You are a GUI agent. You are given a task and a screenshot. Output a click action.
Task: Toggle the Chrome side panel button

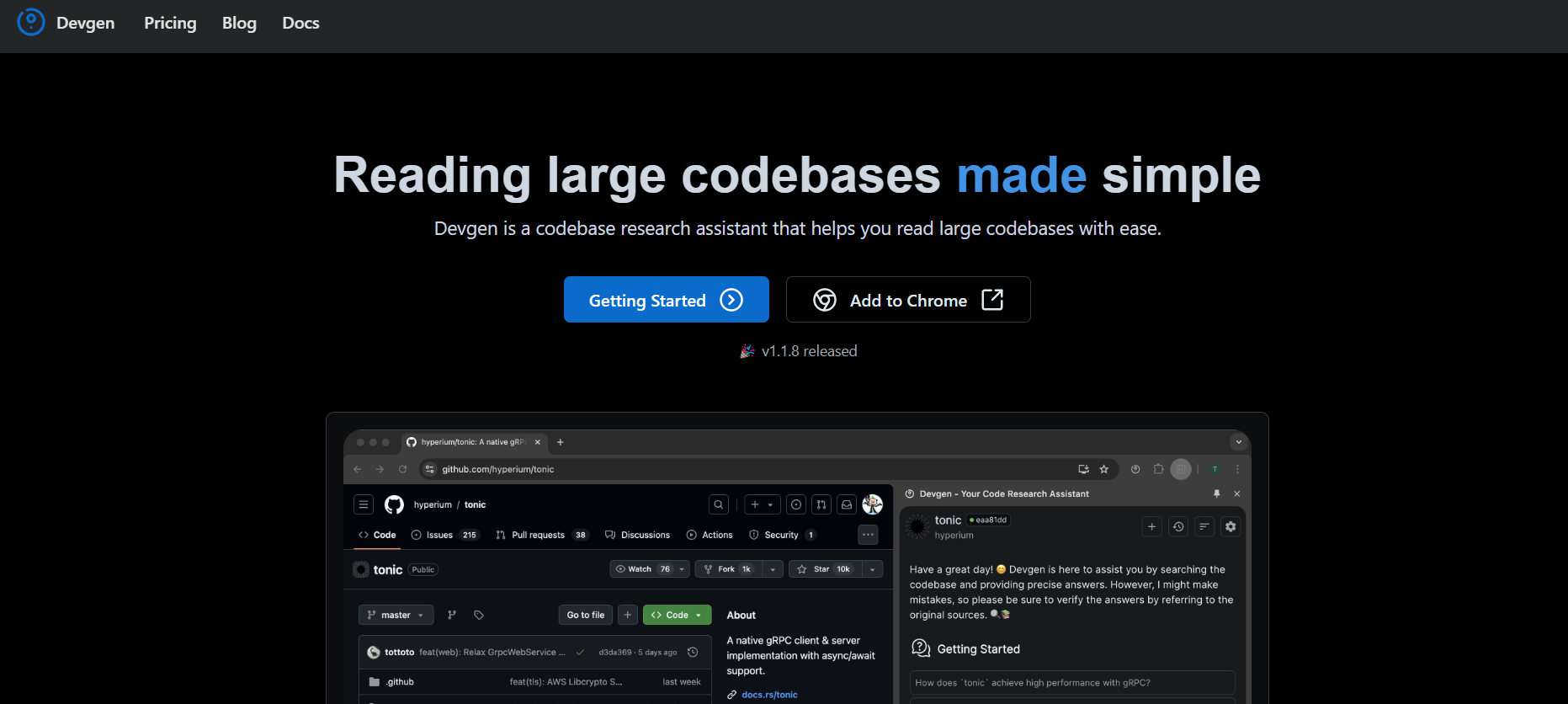(1181, 469)
